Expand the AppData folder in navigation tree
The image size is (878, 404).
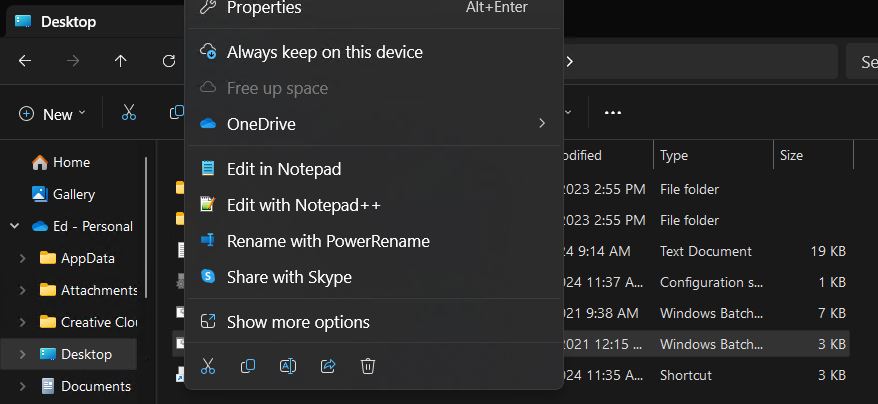pos(22,258)
